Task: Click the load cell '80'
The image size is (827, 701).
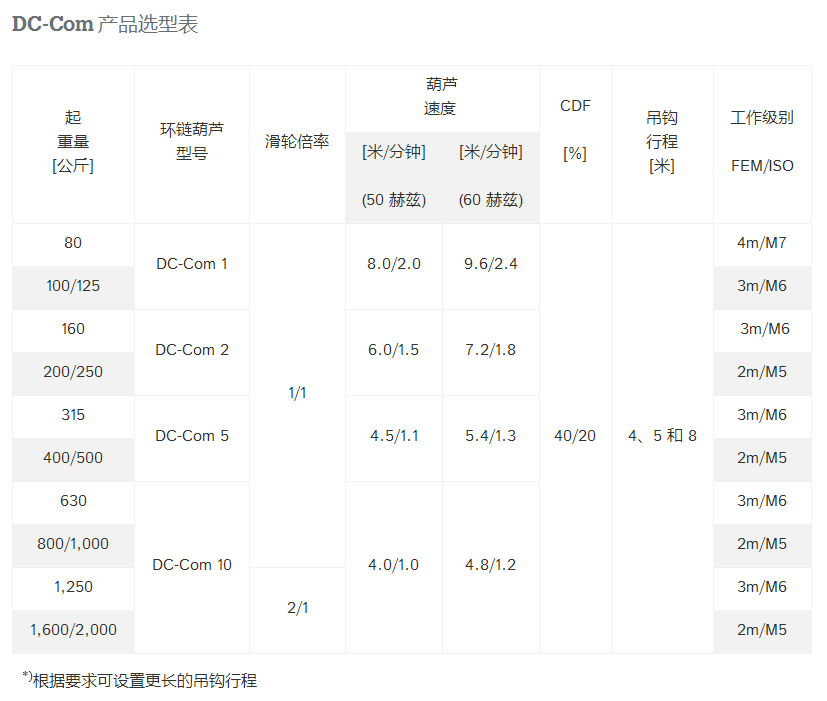Action: coord(73,243)
